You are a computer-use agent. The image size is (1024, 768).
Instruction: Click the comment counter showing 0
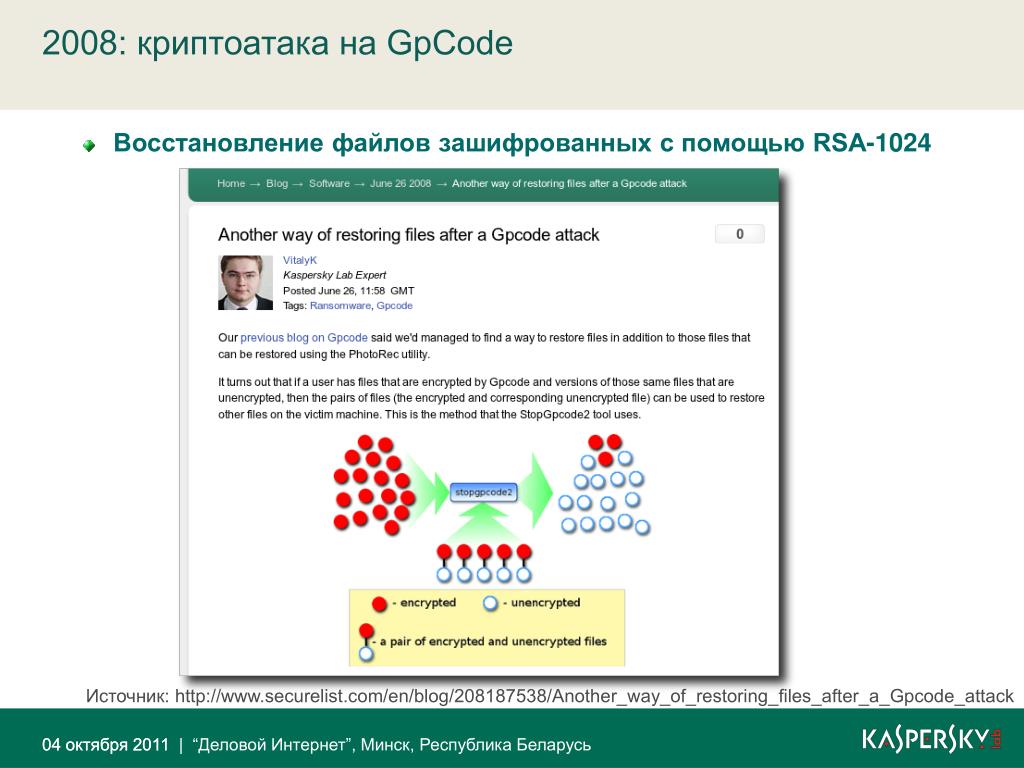(739, 234)
